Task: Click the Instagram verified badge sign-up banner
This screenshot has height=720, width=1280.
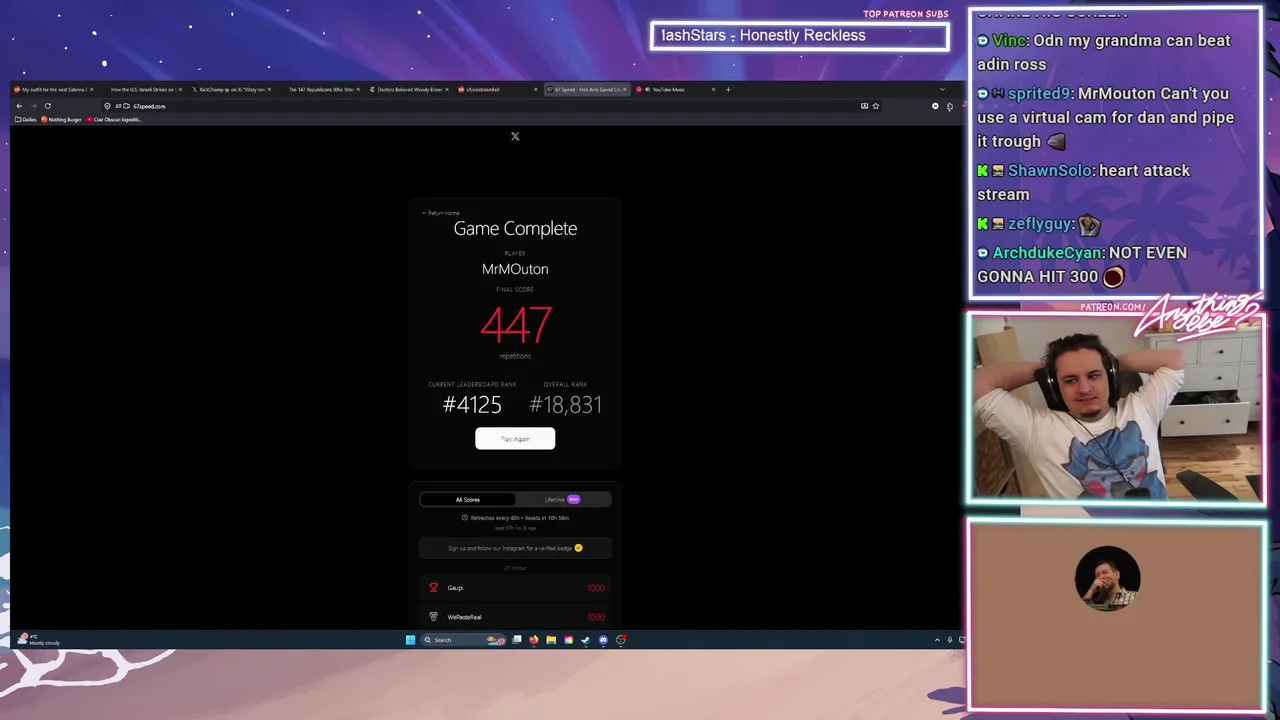Action: tap(515, 548)
